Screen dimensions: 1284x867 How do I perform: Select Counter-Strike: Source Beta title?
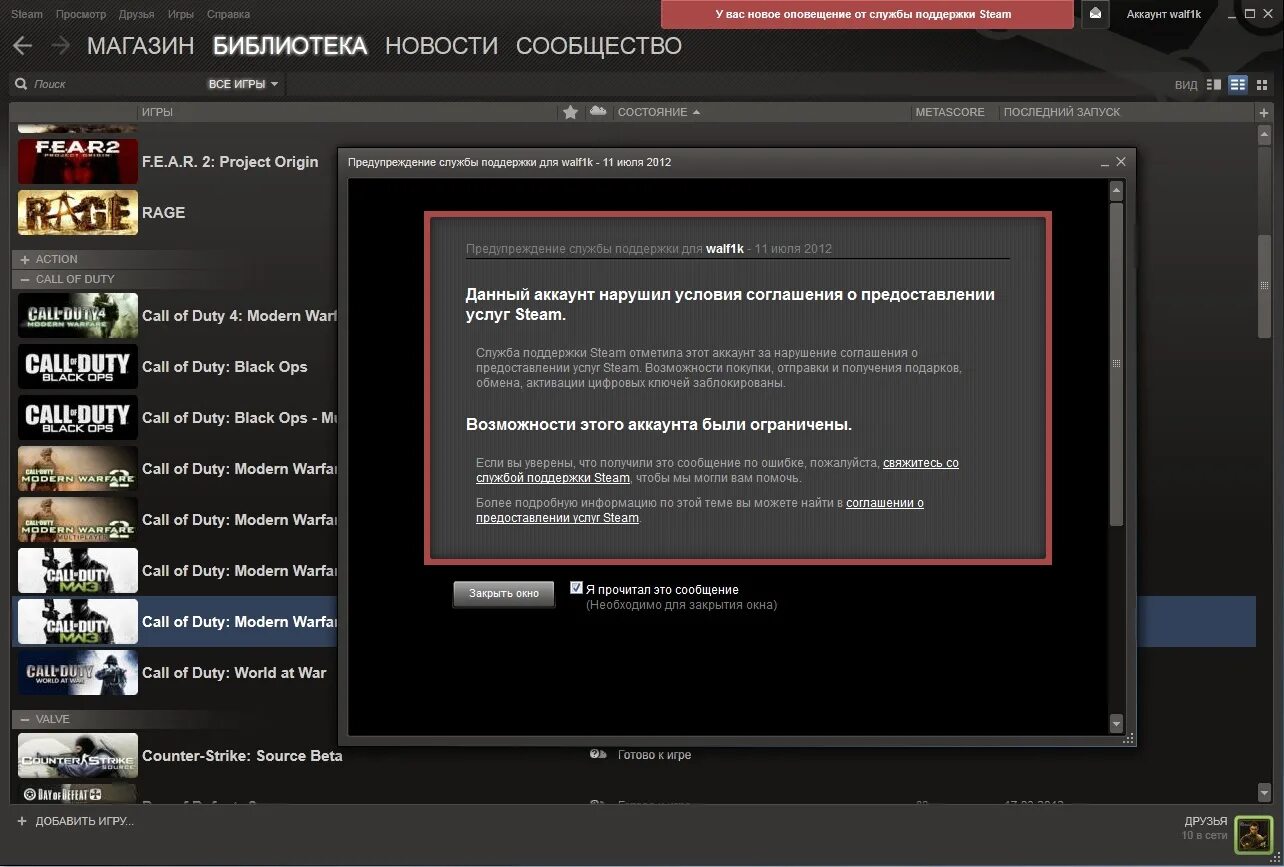[242, 756]
